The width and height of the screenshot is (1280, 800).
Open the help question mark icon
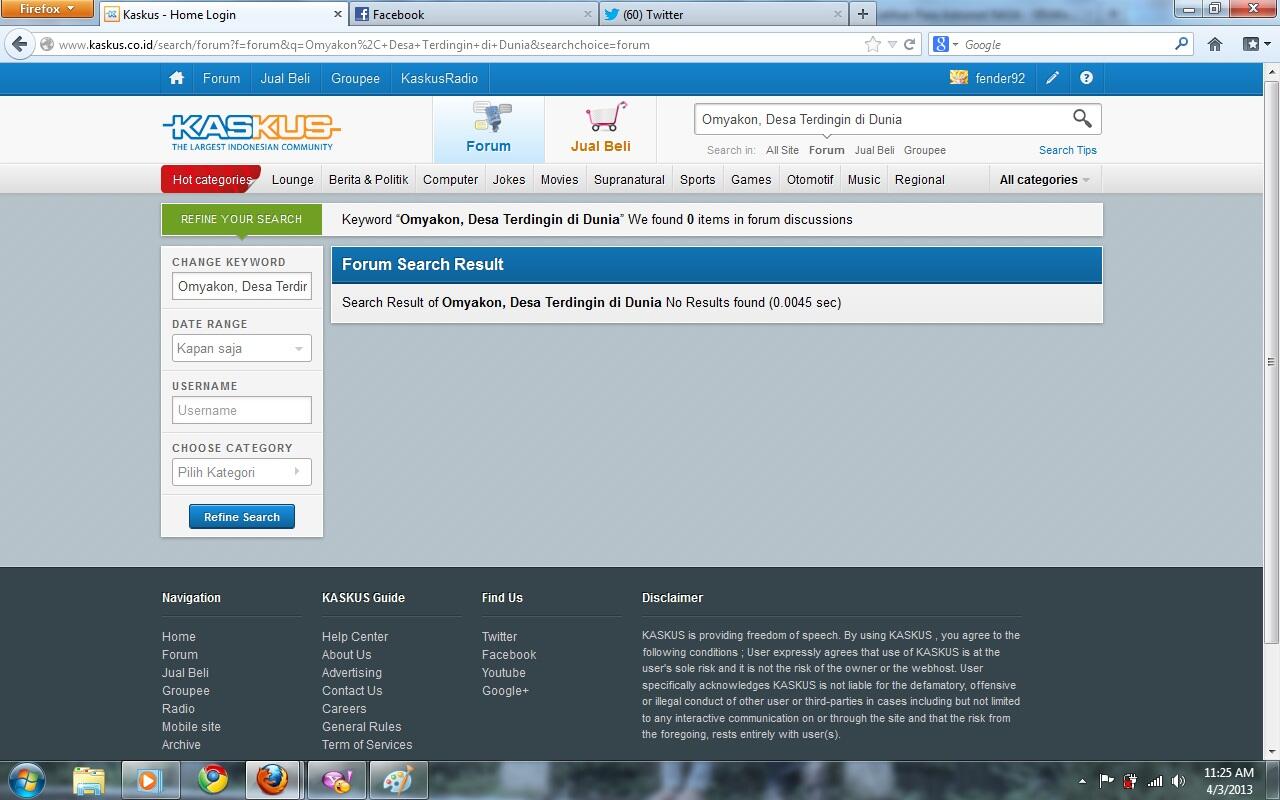point(1086,78)
